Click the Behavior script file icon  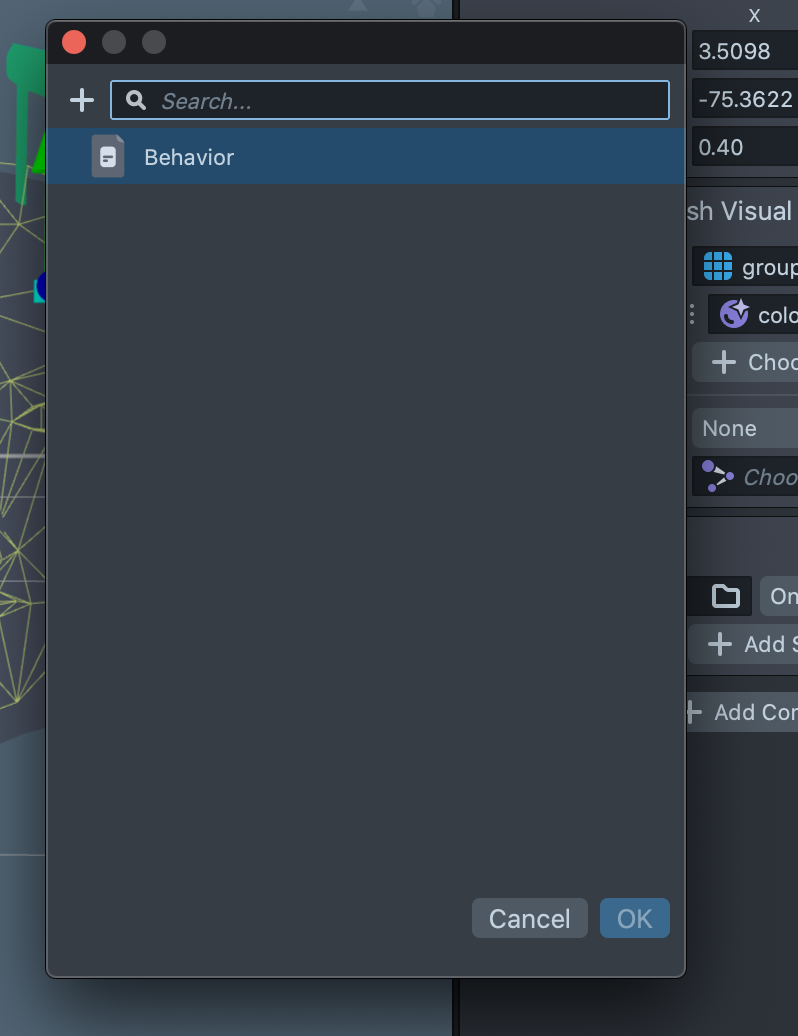pyautogui.click(x=108, y=157)
